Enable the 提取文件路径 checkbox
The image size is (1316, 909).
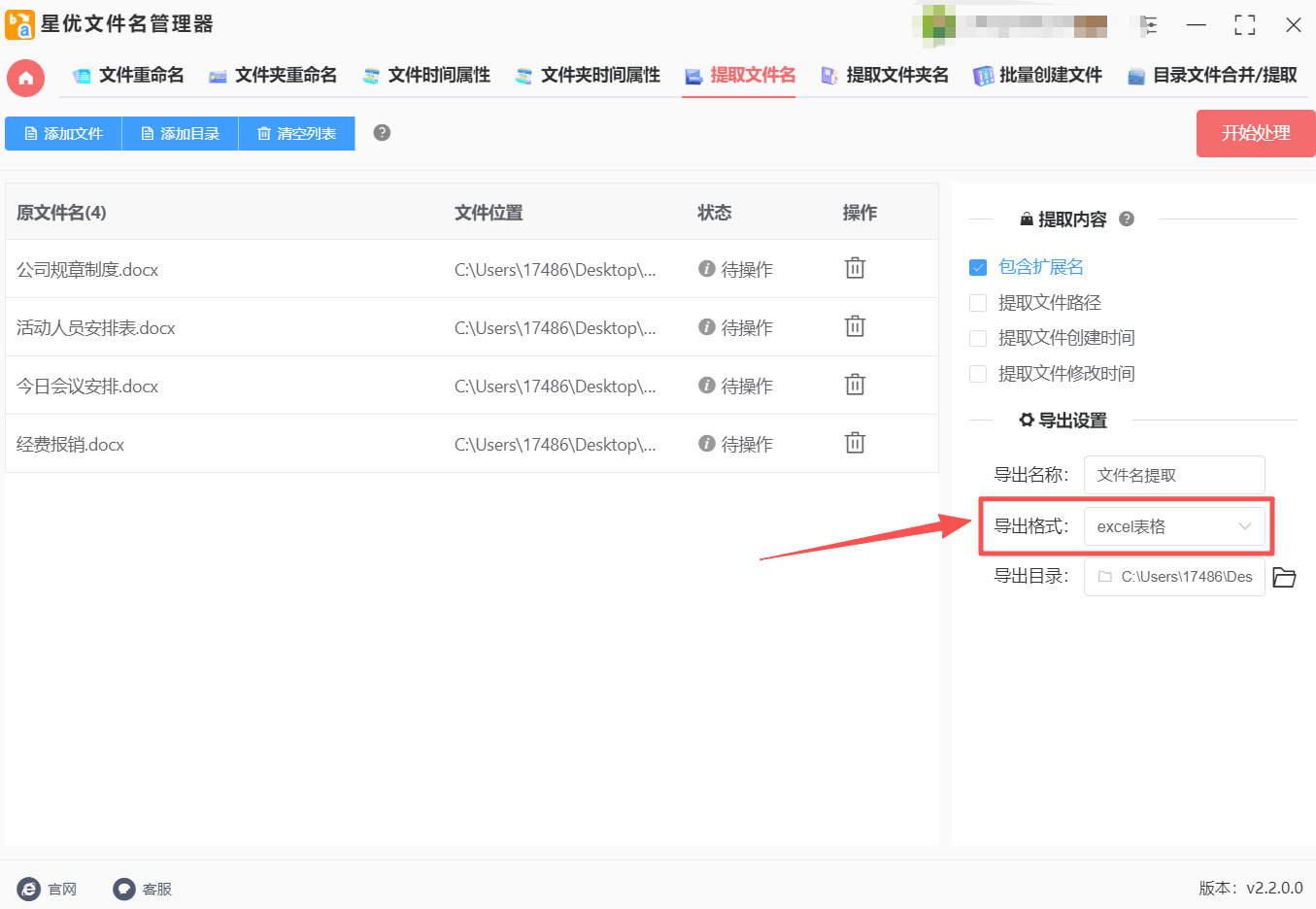[x=978, y=303]
